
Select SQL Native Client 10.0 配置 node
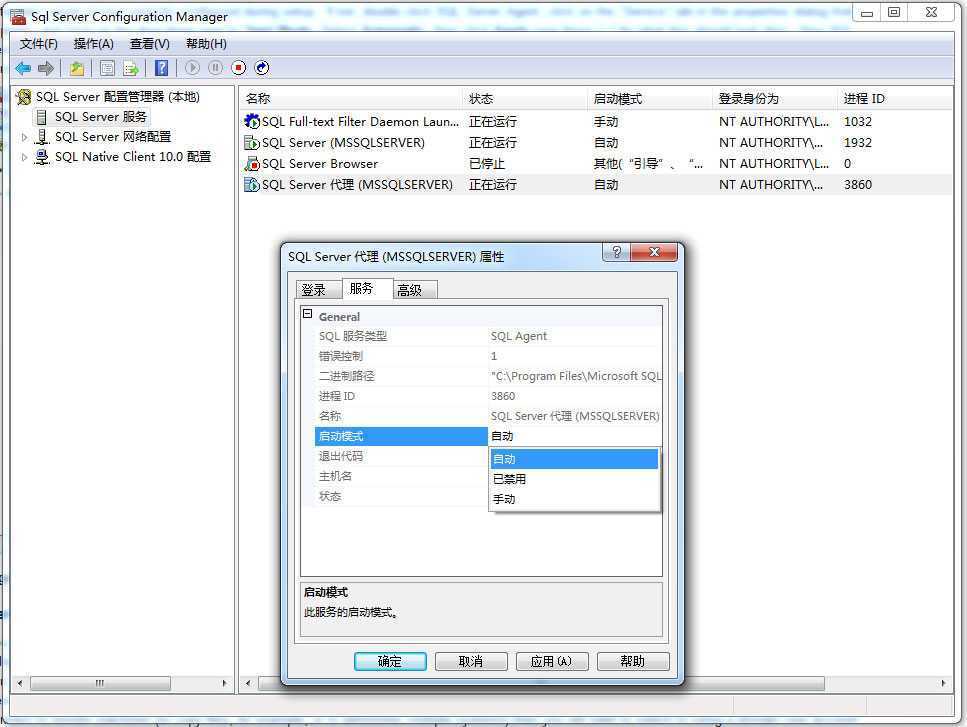coord(133,157)
